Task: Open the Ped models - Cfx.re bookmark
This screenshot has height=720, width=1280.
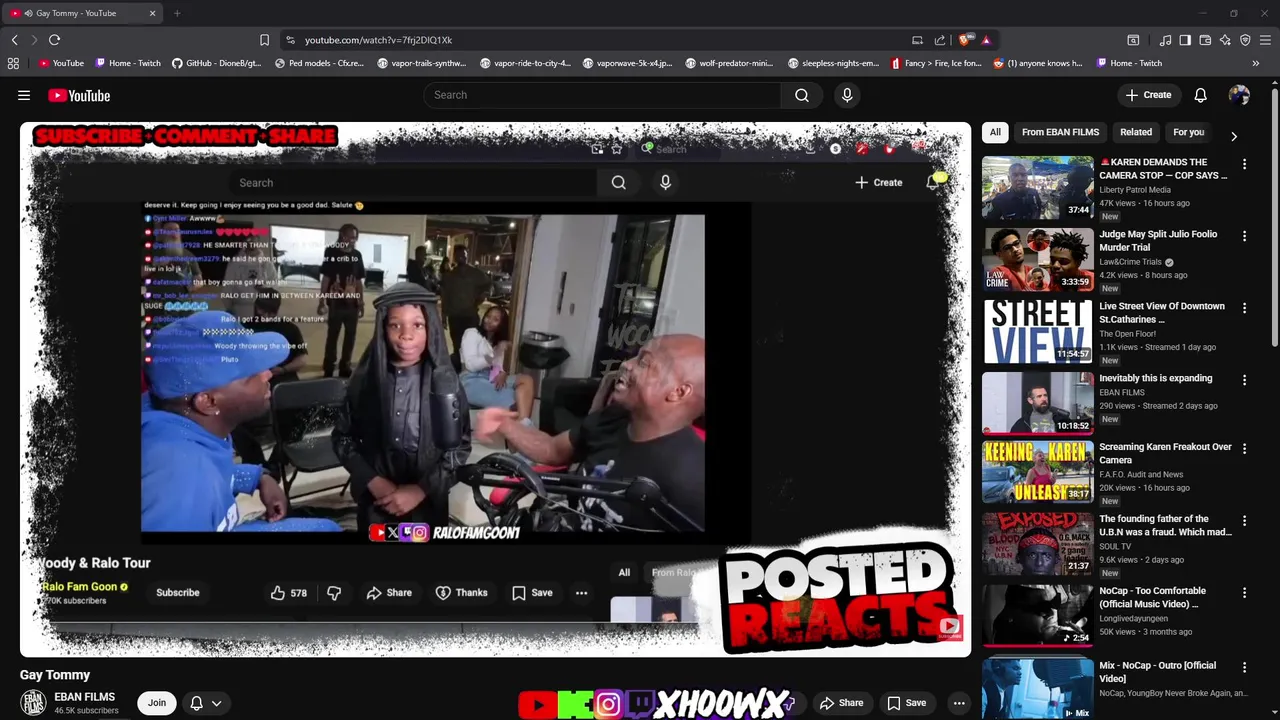Action: click(319, 63)
